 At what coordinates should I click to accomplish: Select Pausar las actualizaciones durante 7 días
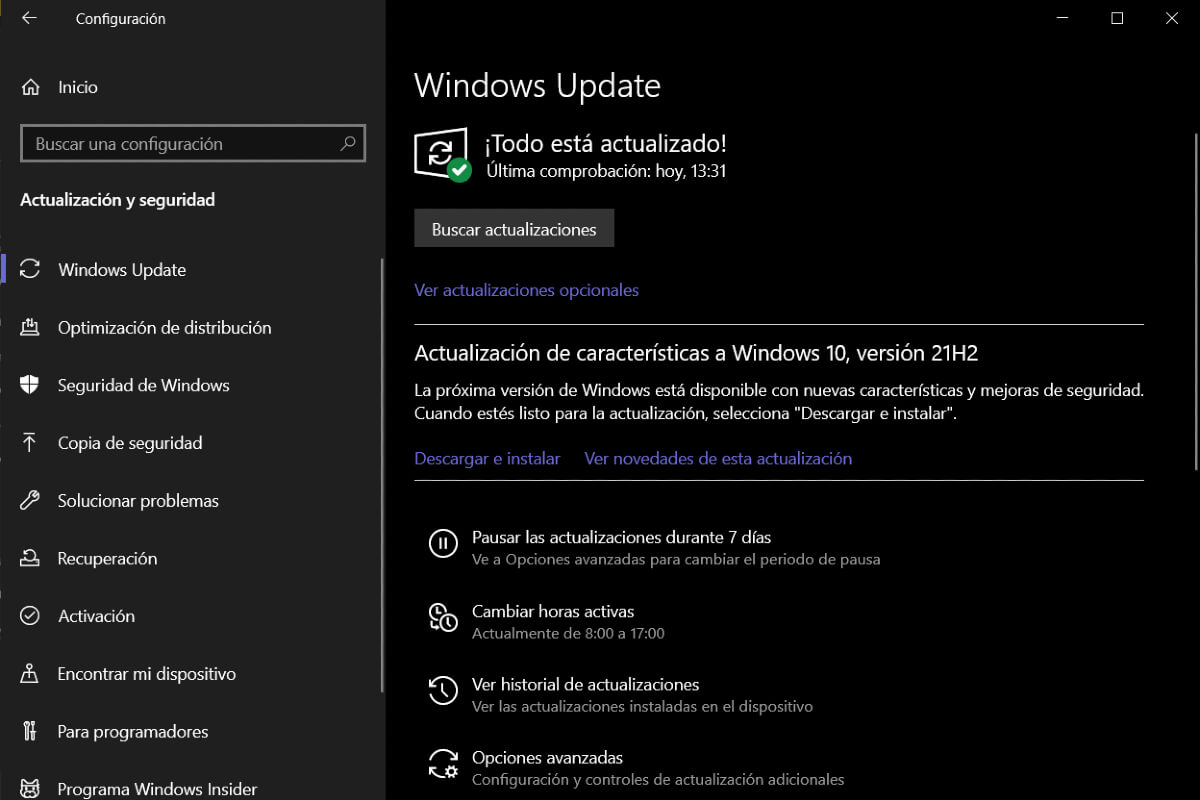(621, 537)
